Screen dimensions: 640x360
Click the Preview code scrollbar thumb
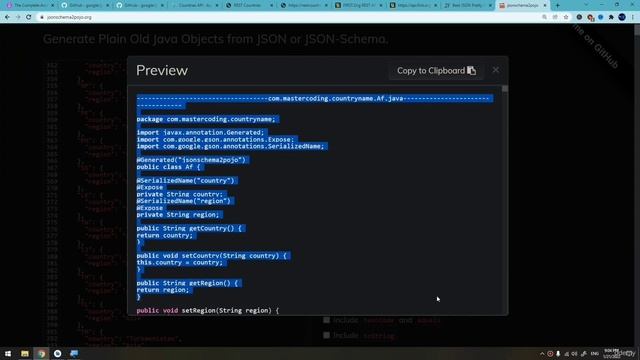[505, 89]
